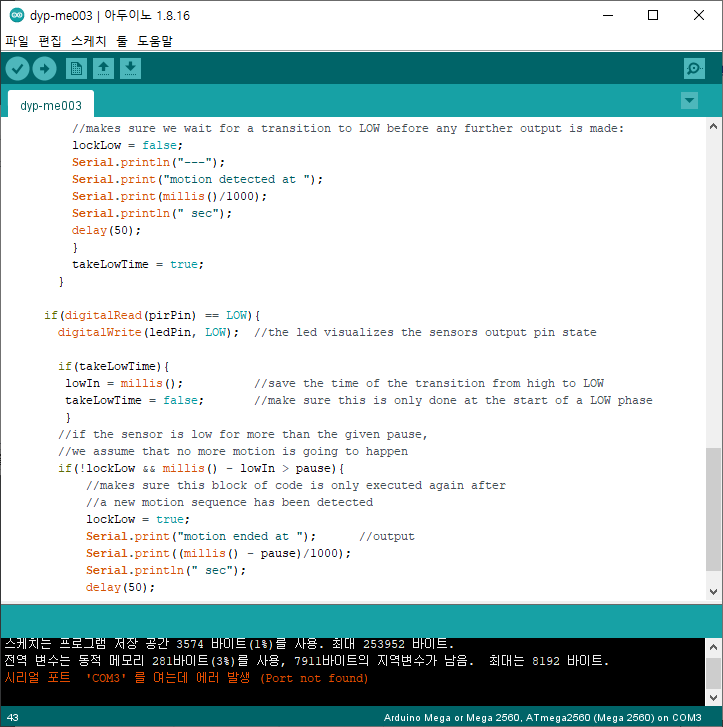Open the 도움말 menu
Viewport: 723px width, 727px height.
[x=155, y=41]
